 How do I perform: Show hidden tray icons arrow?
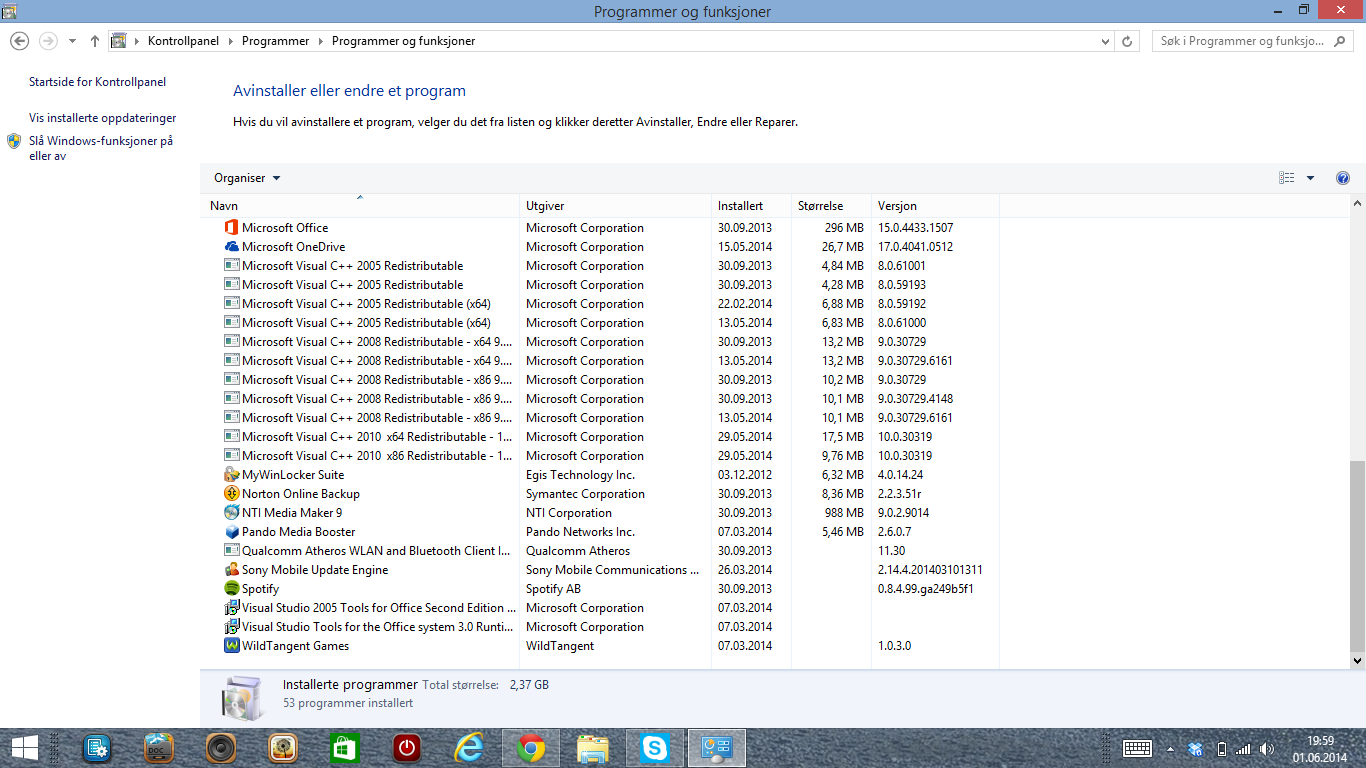(1170, 749)
